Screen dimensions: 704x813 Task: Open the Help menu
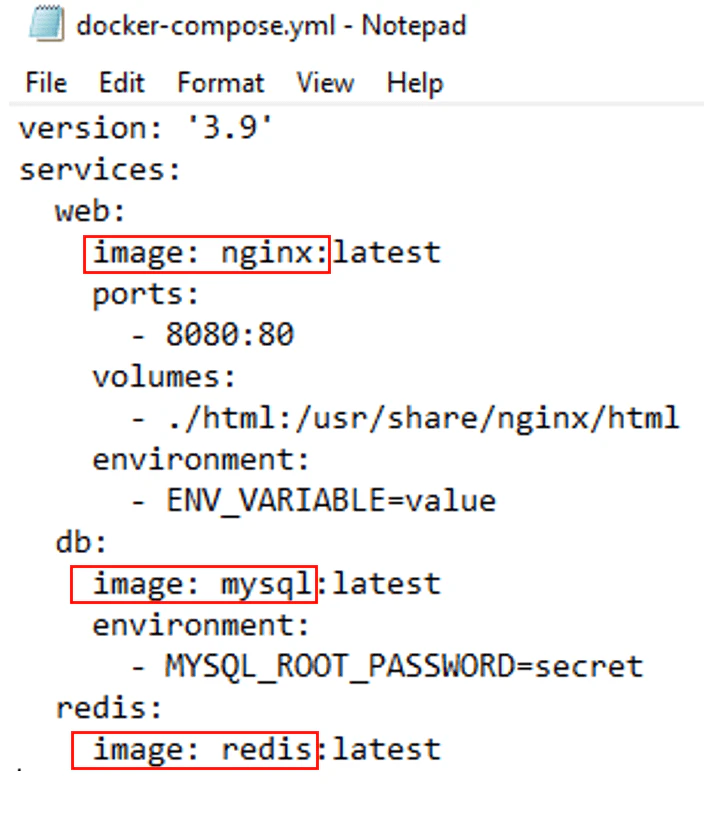coord(414,83)
